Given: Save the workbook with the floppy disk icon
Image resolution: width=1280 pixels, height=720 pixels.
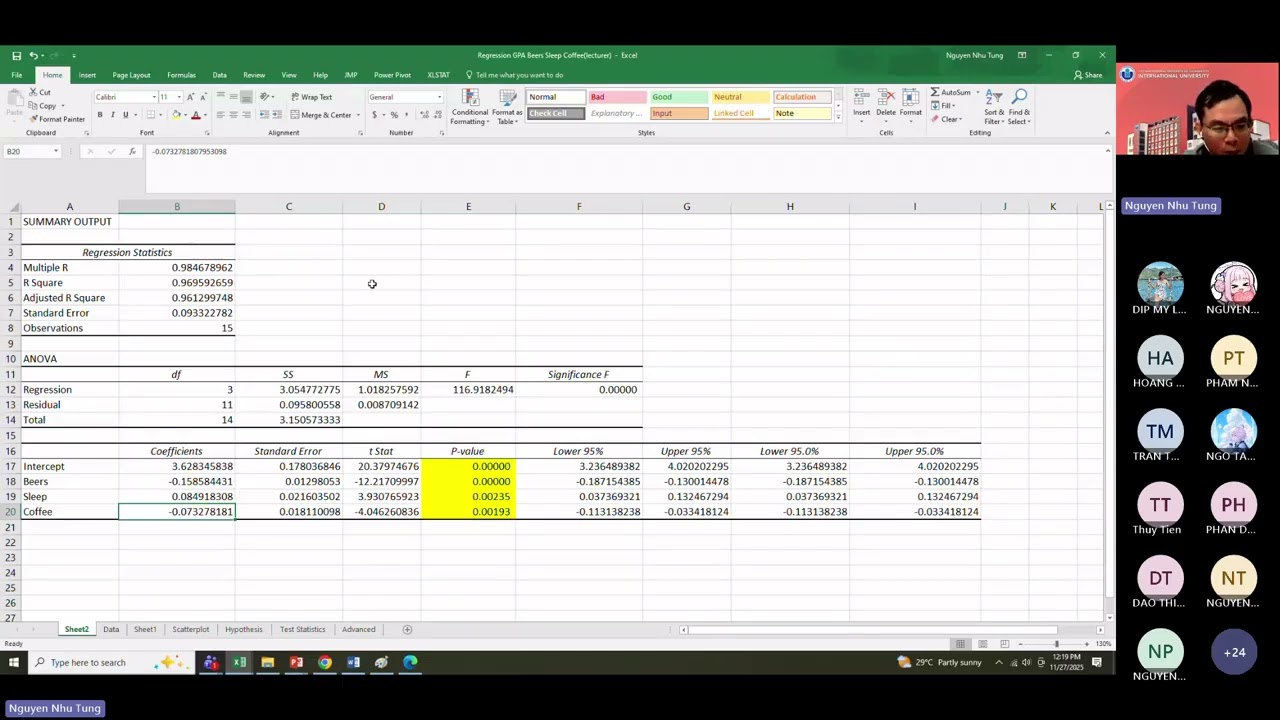Looking at the screenshot, I should click(16, 55).
